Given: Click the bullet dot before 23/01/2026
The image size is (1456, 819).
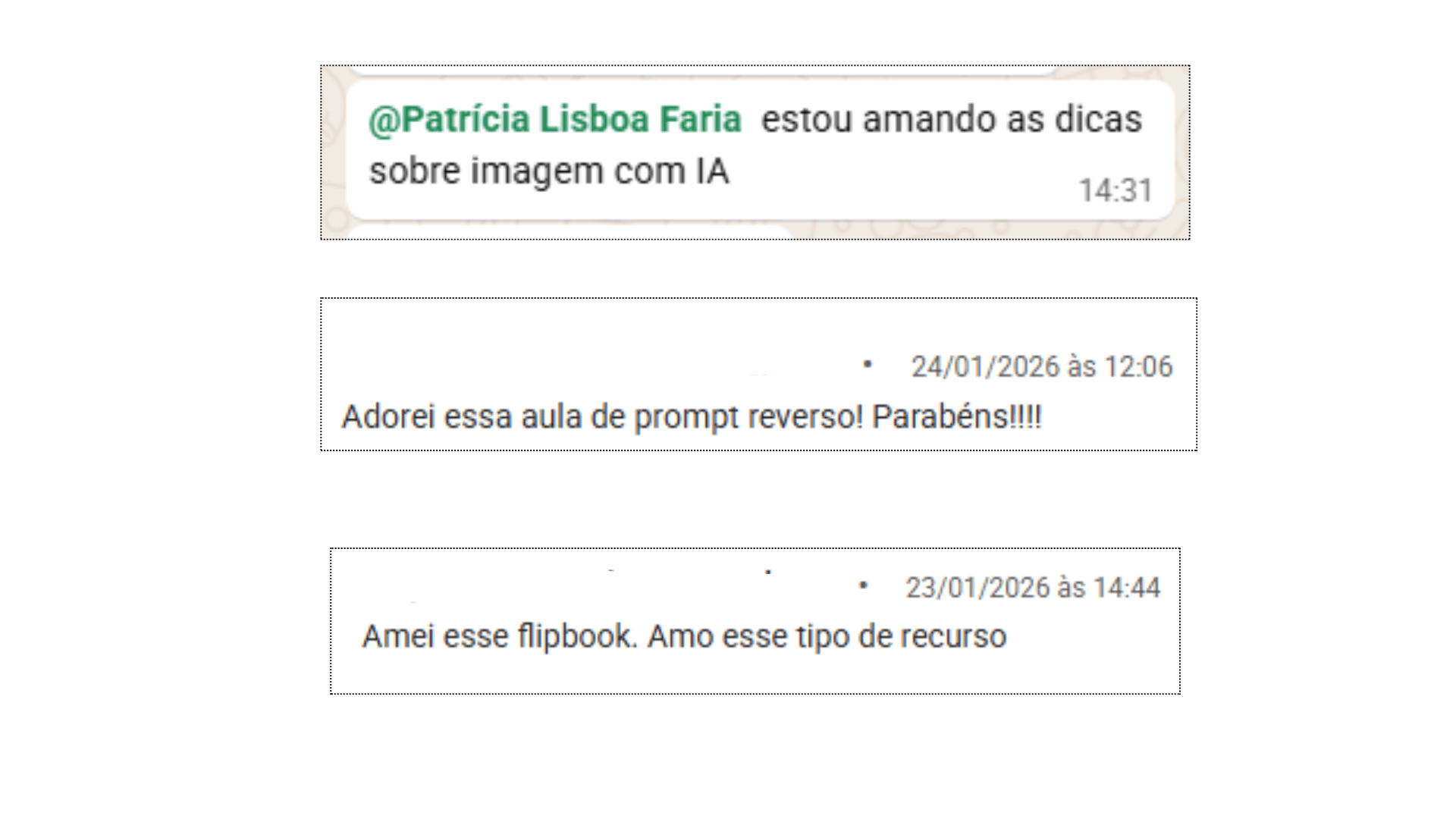Looking at the screenshot, I should point(863,585).
